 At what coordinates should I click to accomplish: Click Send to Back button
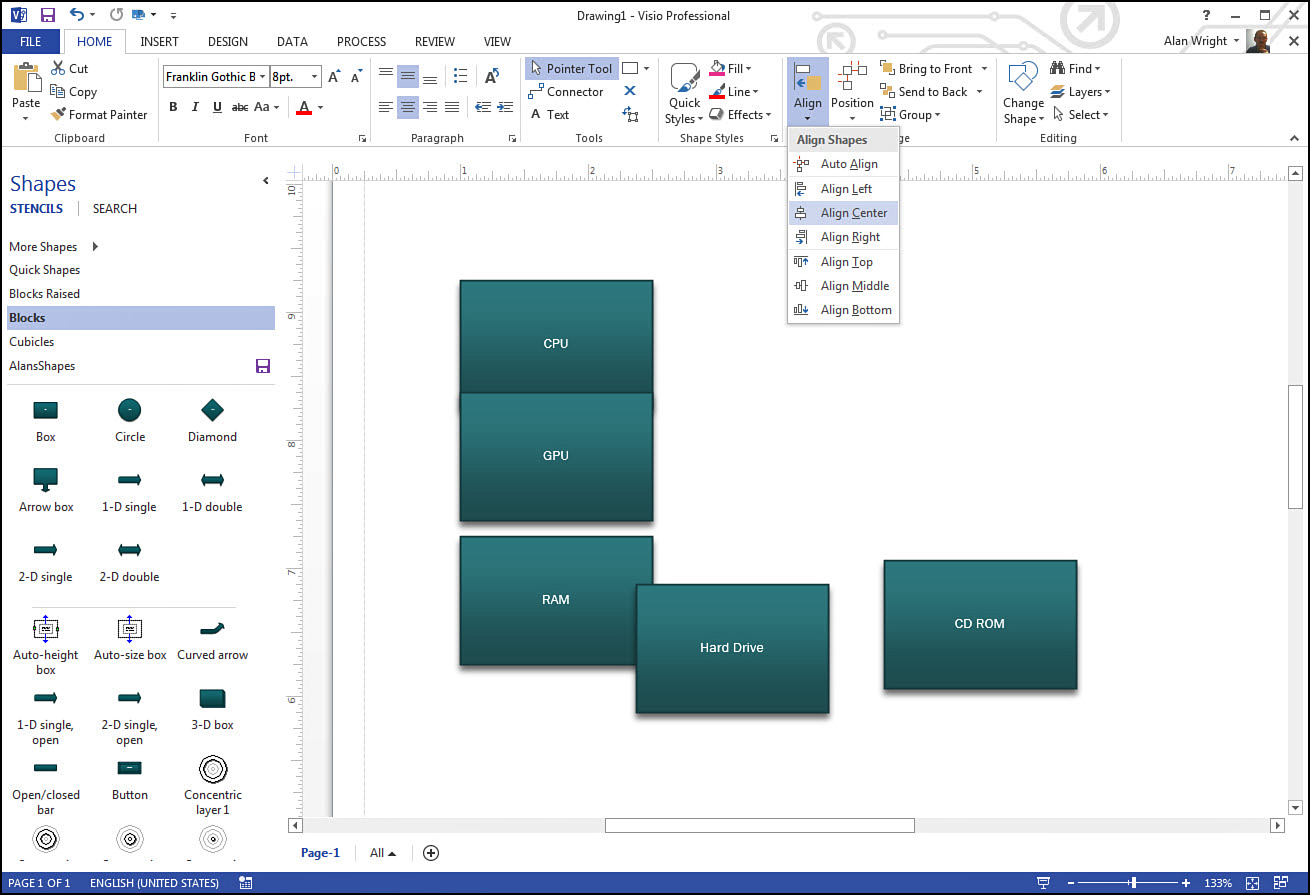coord(923,92)
